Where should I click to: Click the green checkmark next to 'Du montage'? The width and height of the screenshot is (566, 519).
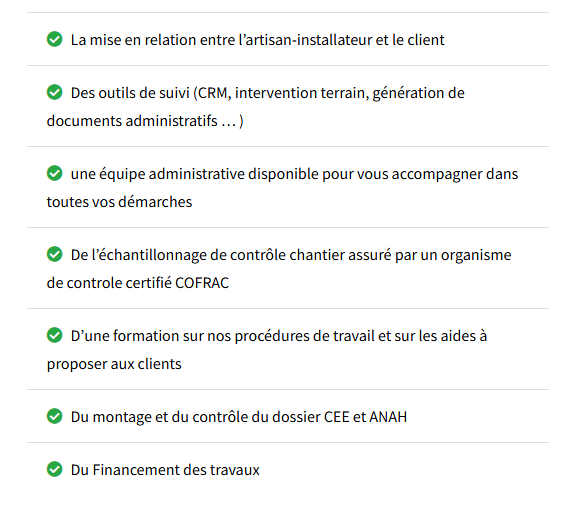pyautogui.click(x=55, y=416)
